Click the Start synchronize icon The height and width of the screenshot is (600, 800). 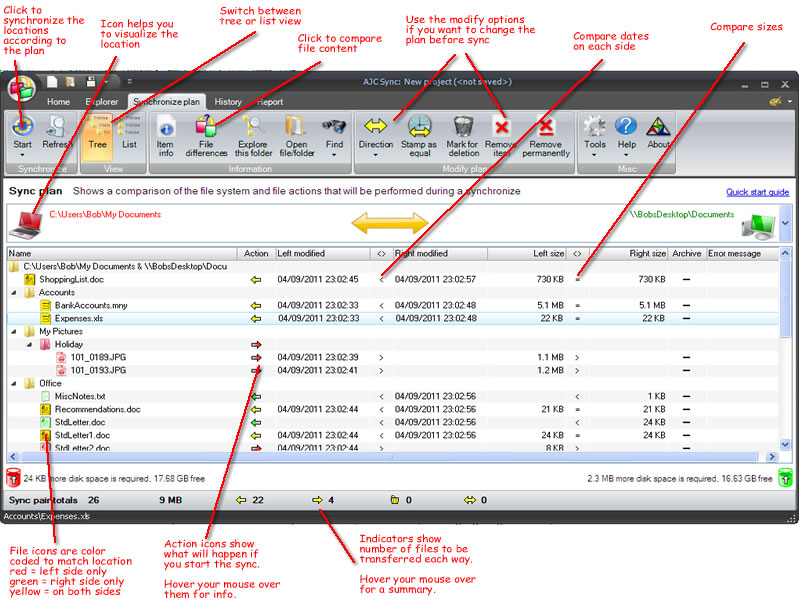22,127
